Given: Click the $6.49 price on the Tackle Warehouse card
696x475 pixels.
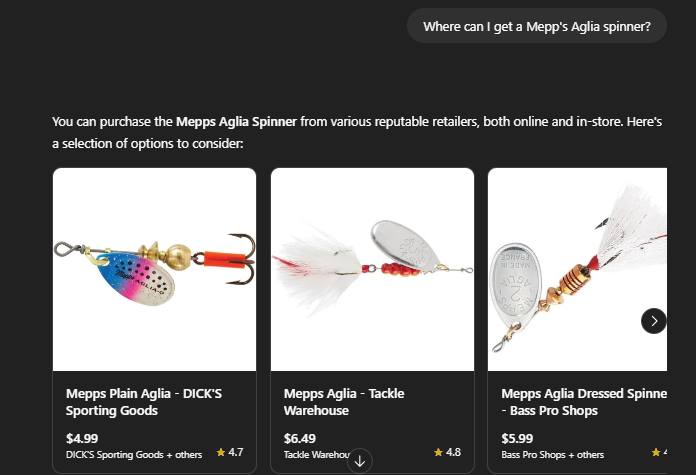Looking at the screenshot, I should click(x=300, y=438).
